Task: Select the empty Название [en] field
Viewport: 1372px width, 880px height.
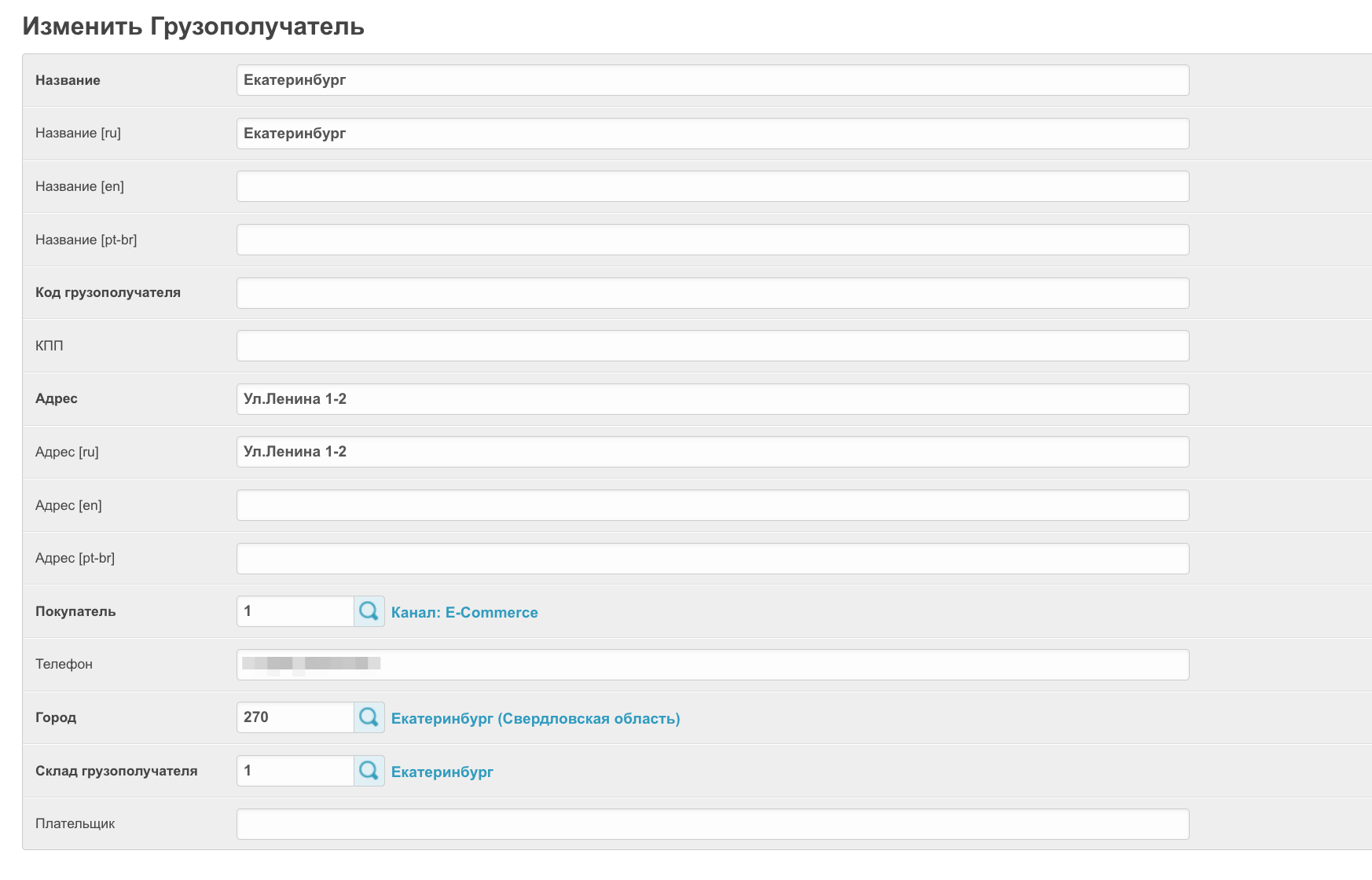Action: click(x=712, y=187)
